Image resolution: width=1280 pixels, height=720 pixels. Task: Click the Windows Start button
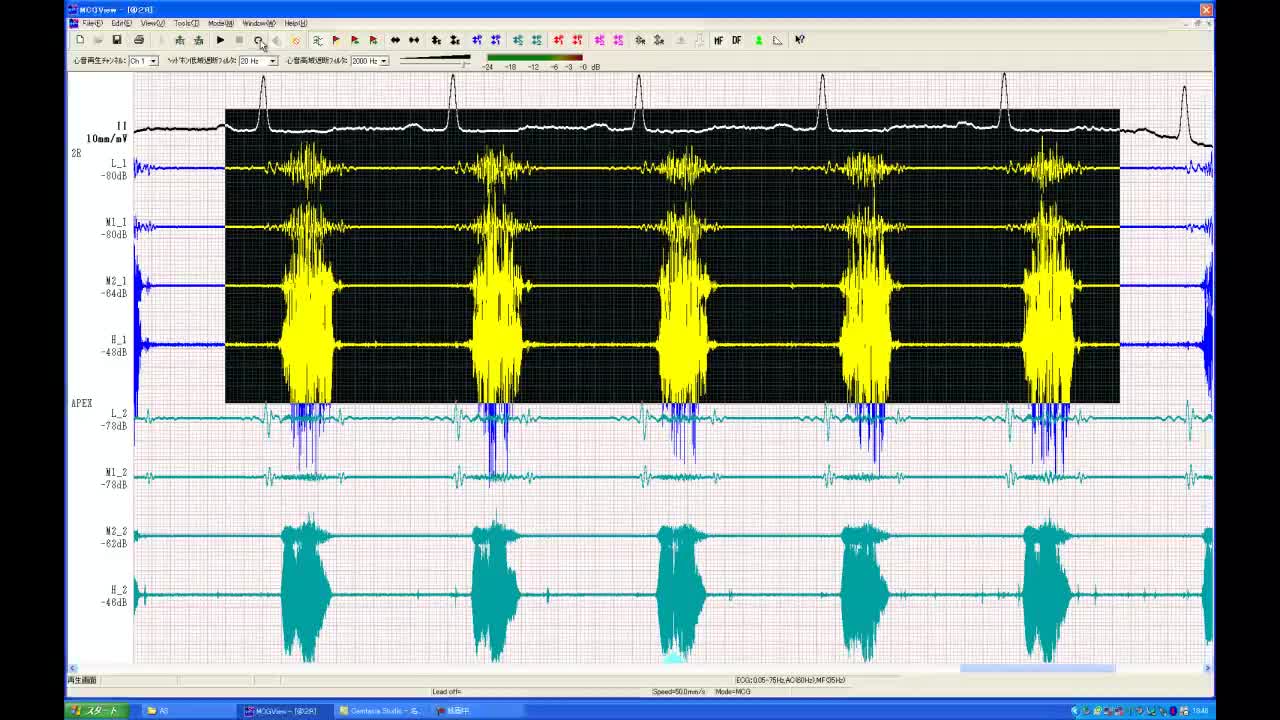[x=97, y=711]
